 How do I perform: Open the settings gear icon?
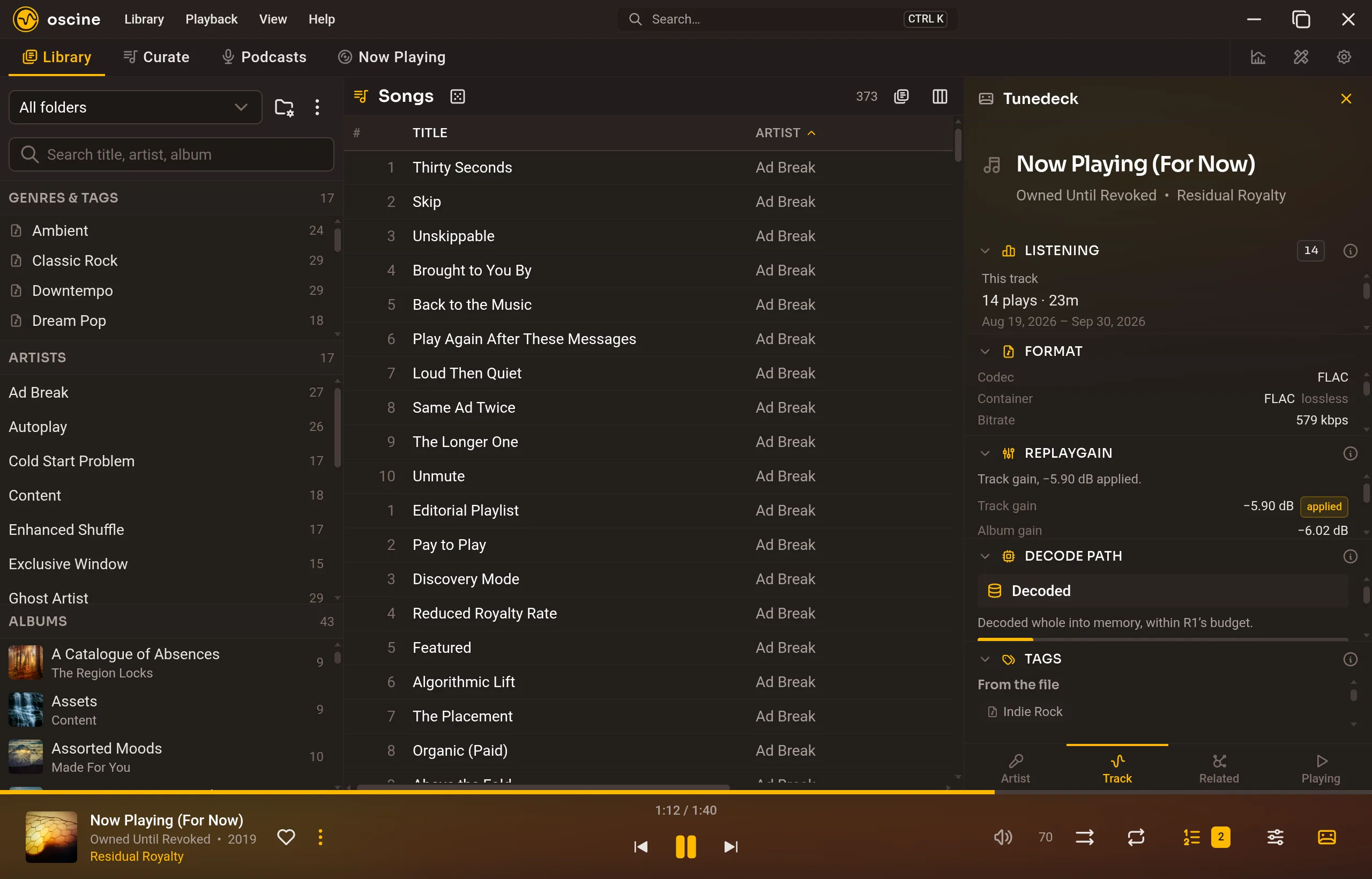pyautogui.click(x=1344, y=57)
